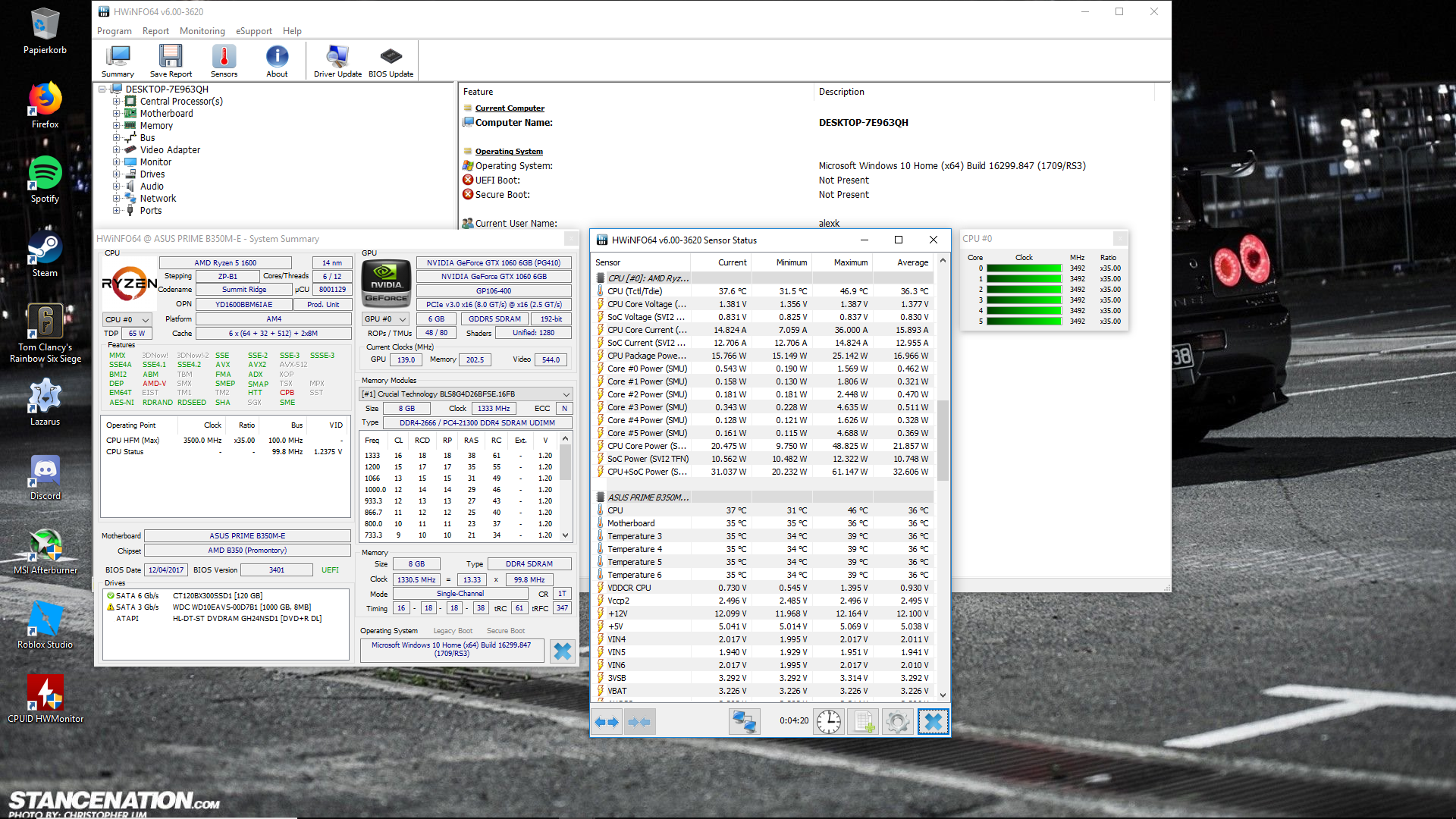The height and width of the screenshot is (819, 1456).
Task: Open the Monitoring menu
Action: pos(202,31)
